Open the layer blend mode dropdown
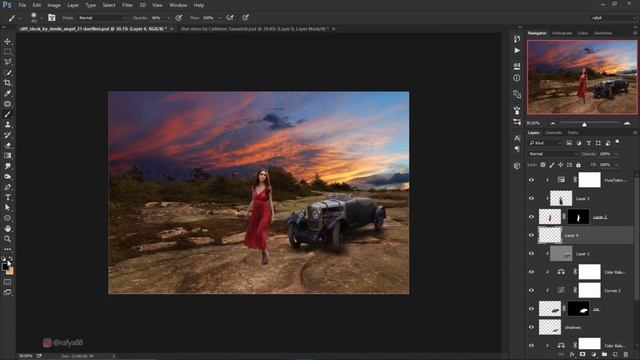The image size is (640, 360). pyautogui.click(x=553, y=154)
